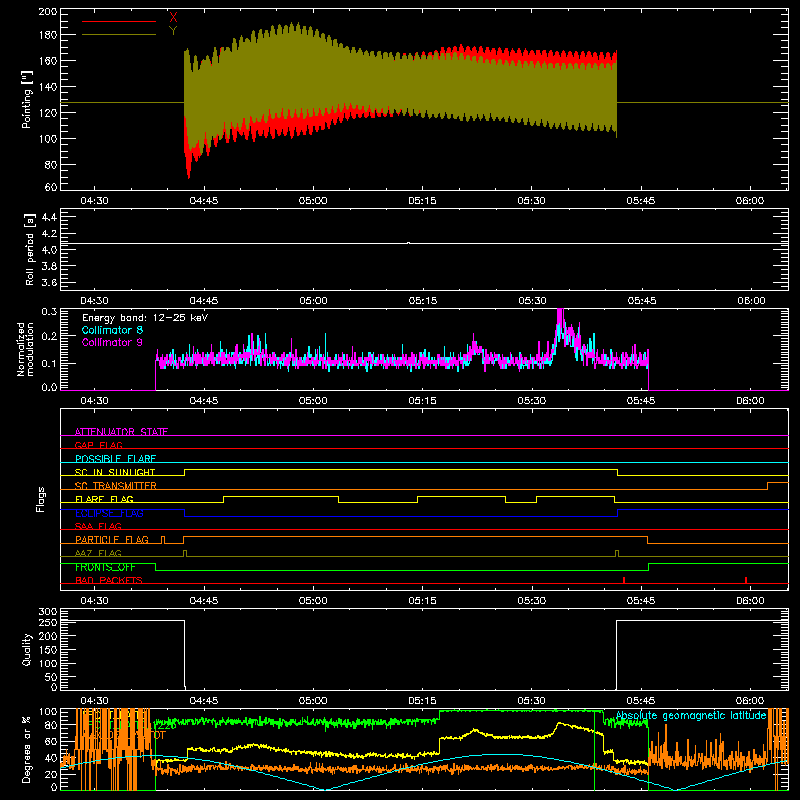Click the olive Y legend line sample
Screen dimensions: 800x800
click(119, 34)
